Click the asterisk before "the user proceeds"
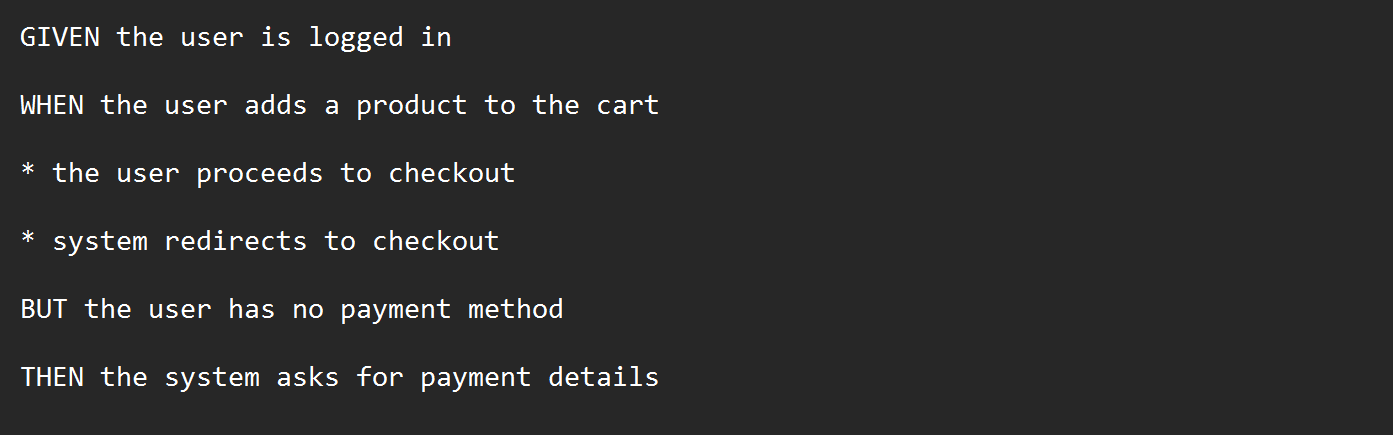The width and height of the screenshot is (1393, 435). pyautogui.click(x=27, y=174)
